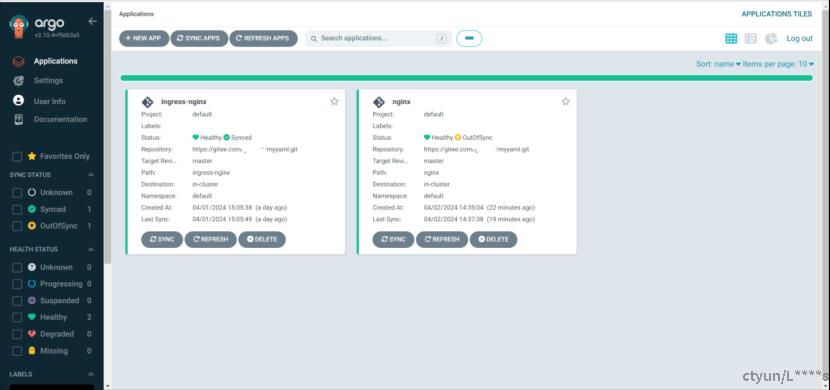Collapse sidebar with the back arrow
The image size is (830, 390).
click(93, 21)
